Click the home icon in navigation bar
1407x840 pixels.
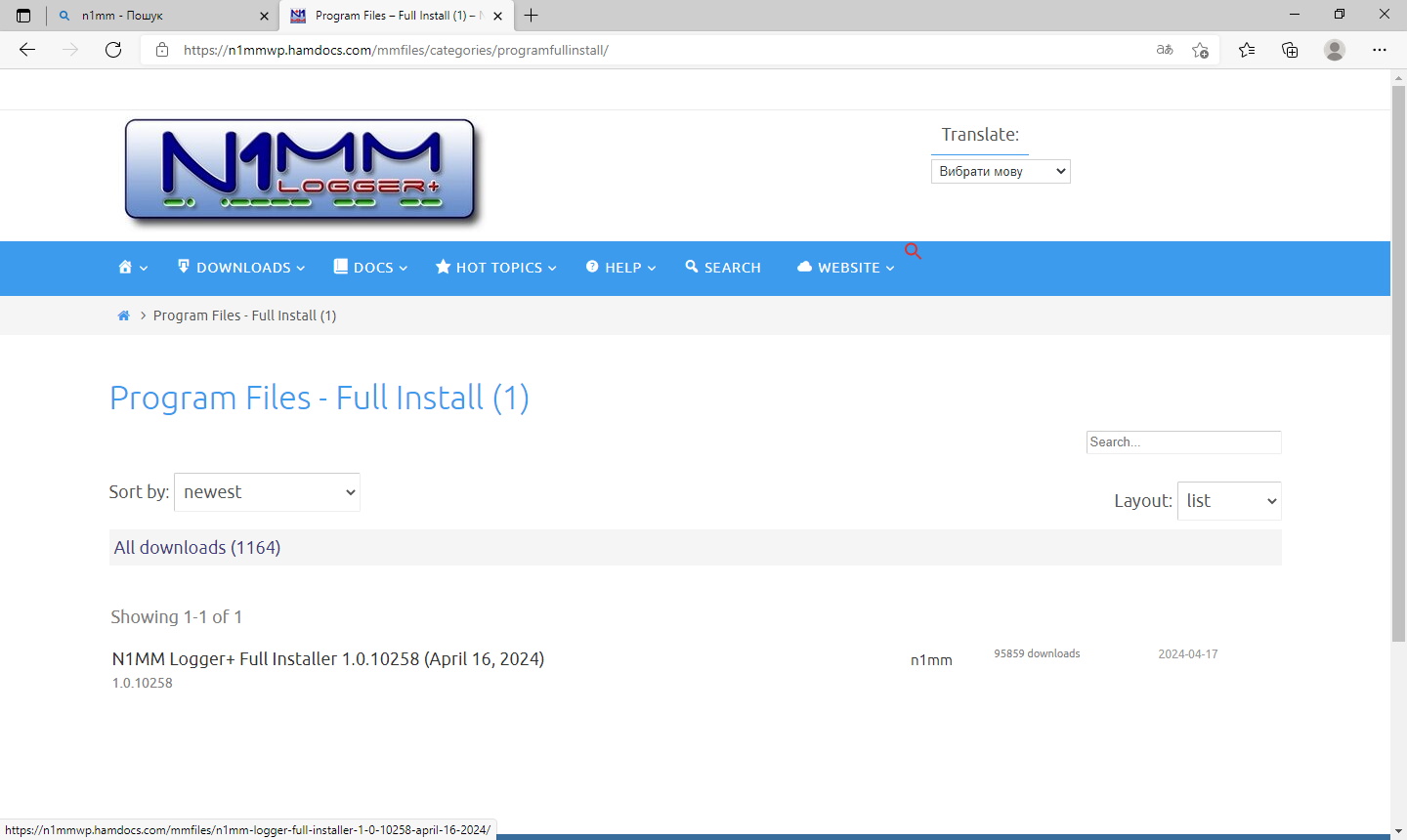pos(125,267)
